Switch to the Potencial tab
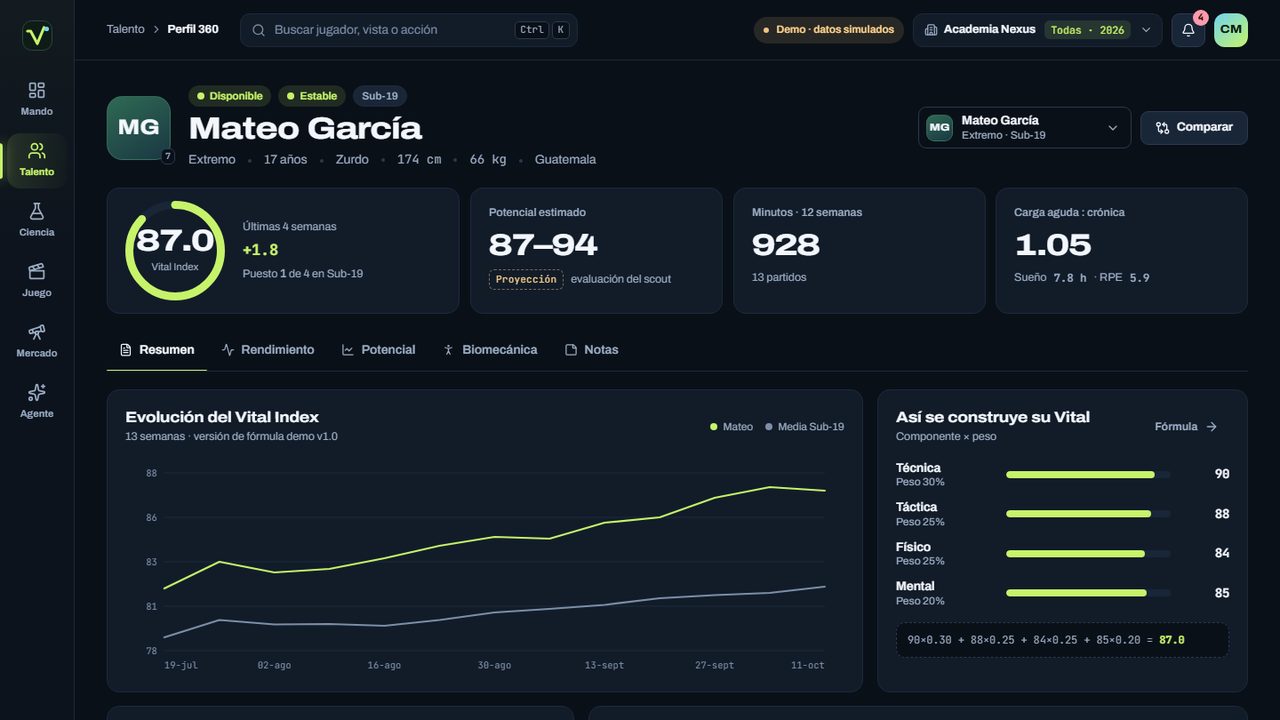This screenshot has width=1280, height=720. point(378,350)
